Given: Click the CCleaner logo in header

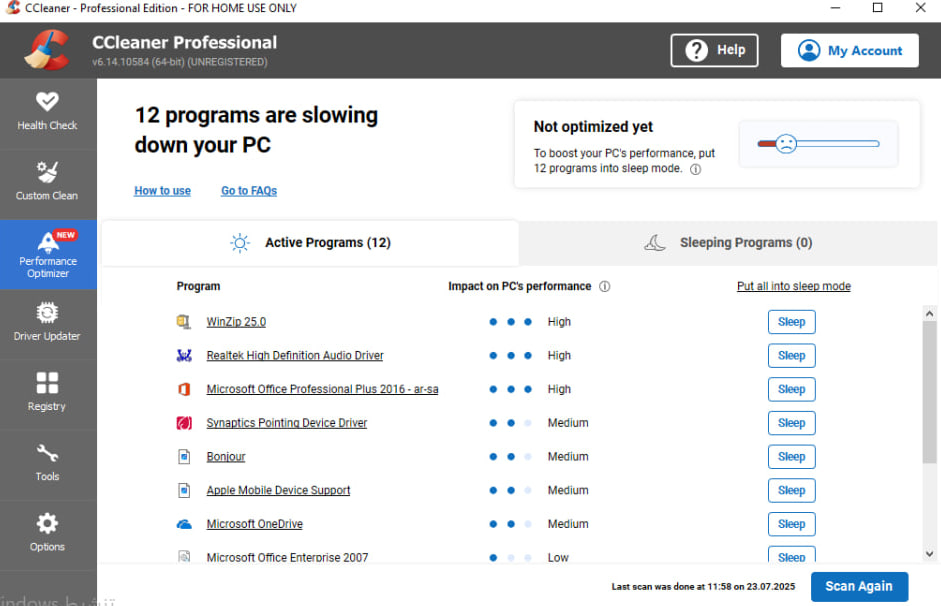Looking at the screenshot, I should [x=47, y=50].
